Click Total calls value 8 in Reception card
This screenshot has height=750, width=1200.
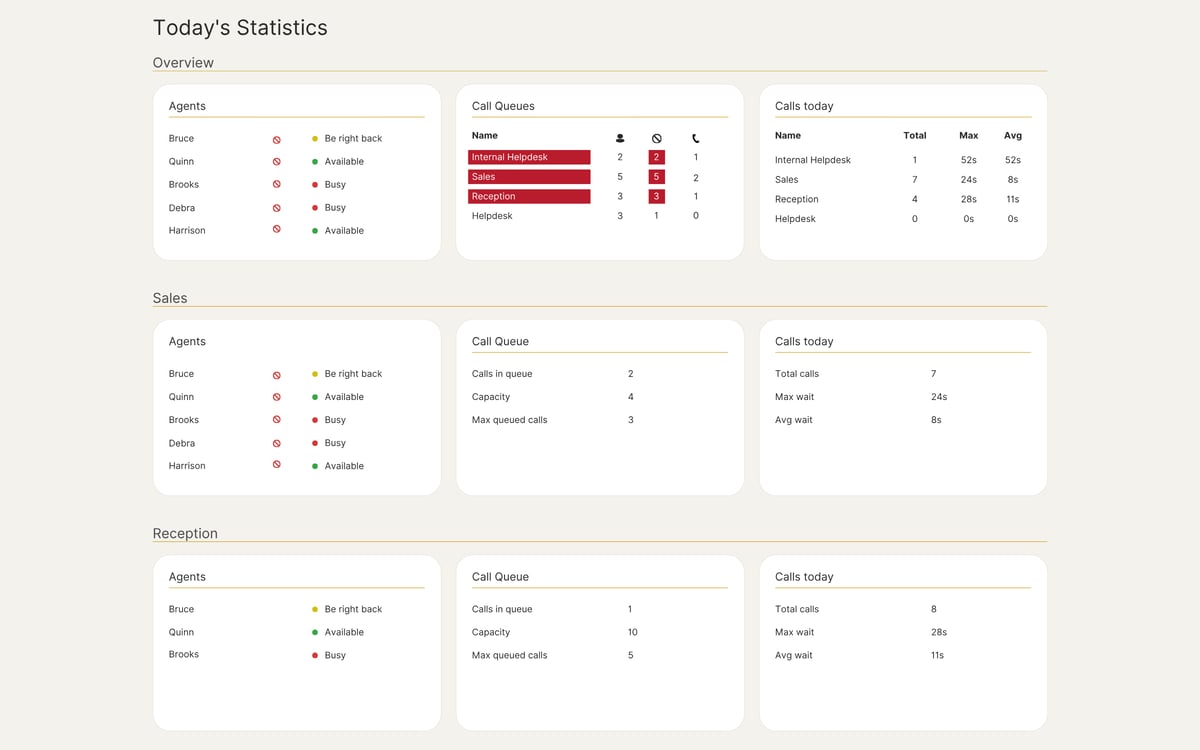pos(934,609)
